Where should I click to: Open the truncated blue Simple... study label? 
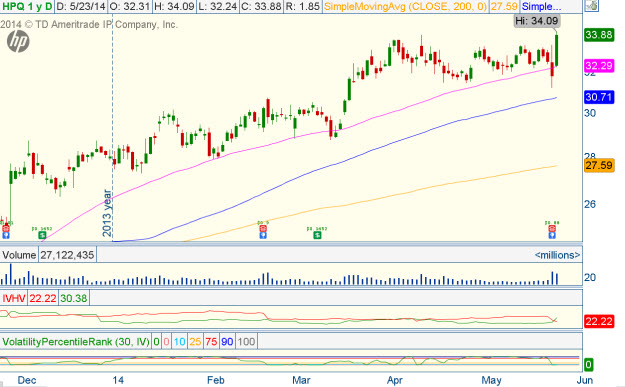[x=541, y=6]
